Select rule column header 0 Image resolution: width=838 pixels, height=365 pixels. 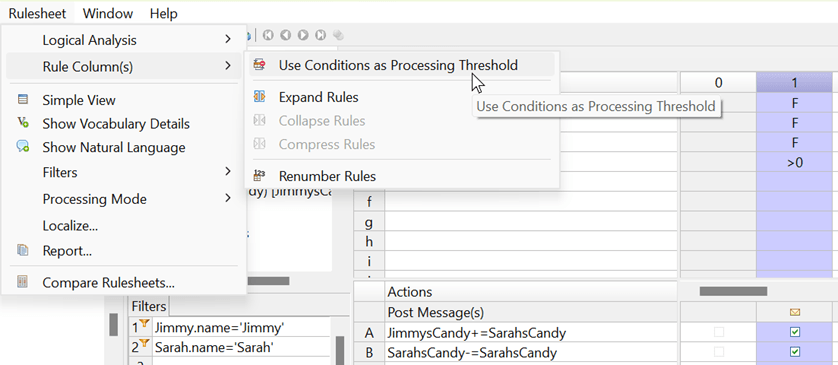(x=718, y=82)
